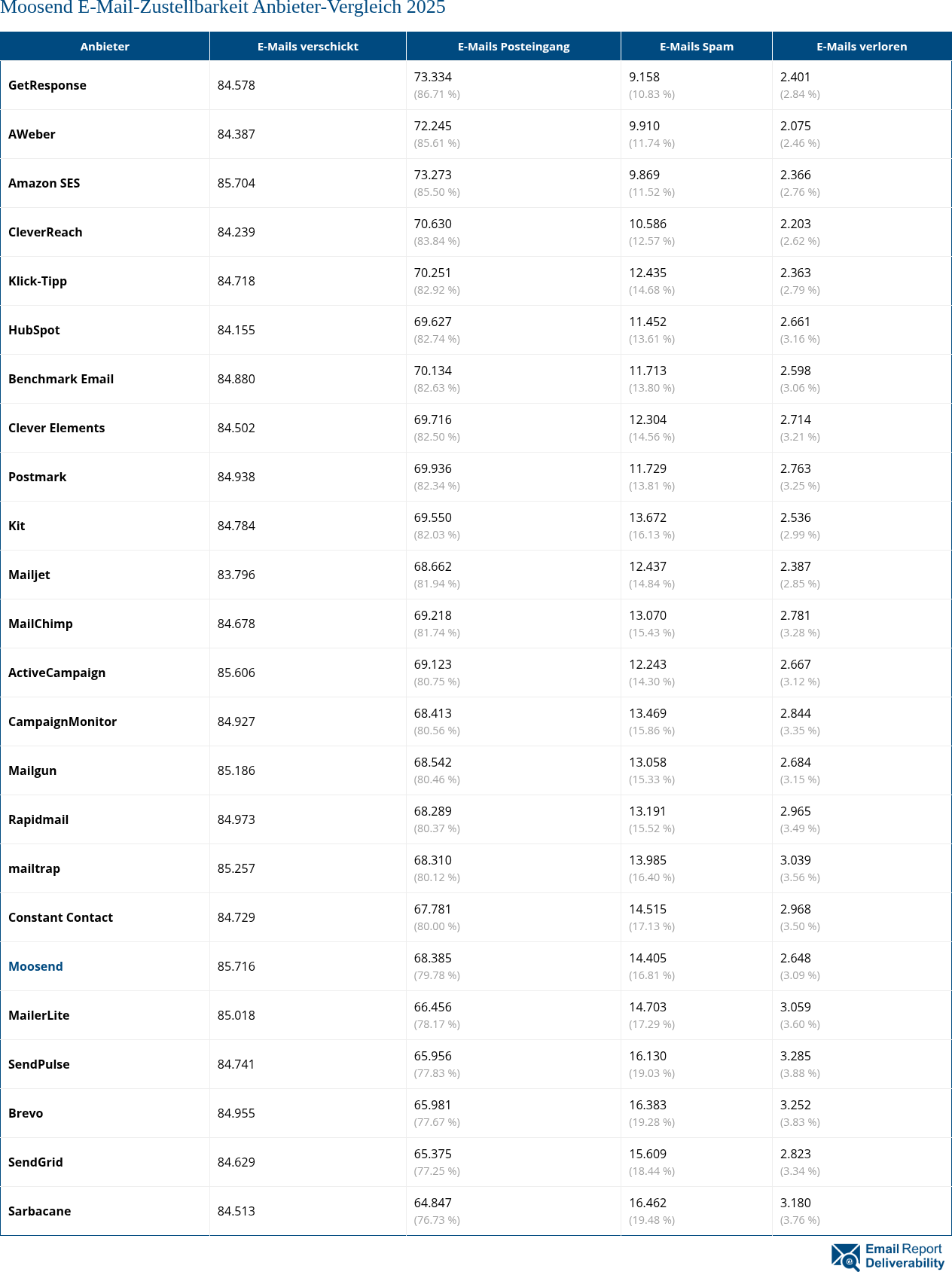Image resolution: width=952 pixels, height=1272 pixels.
Task: Click the E-Mails verloren column header
Action: click(862, 47)
